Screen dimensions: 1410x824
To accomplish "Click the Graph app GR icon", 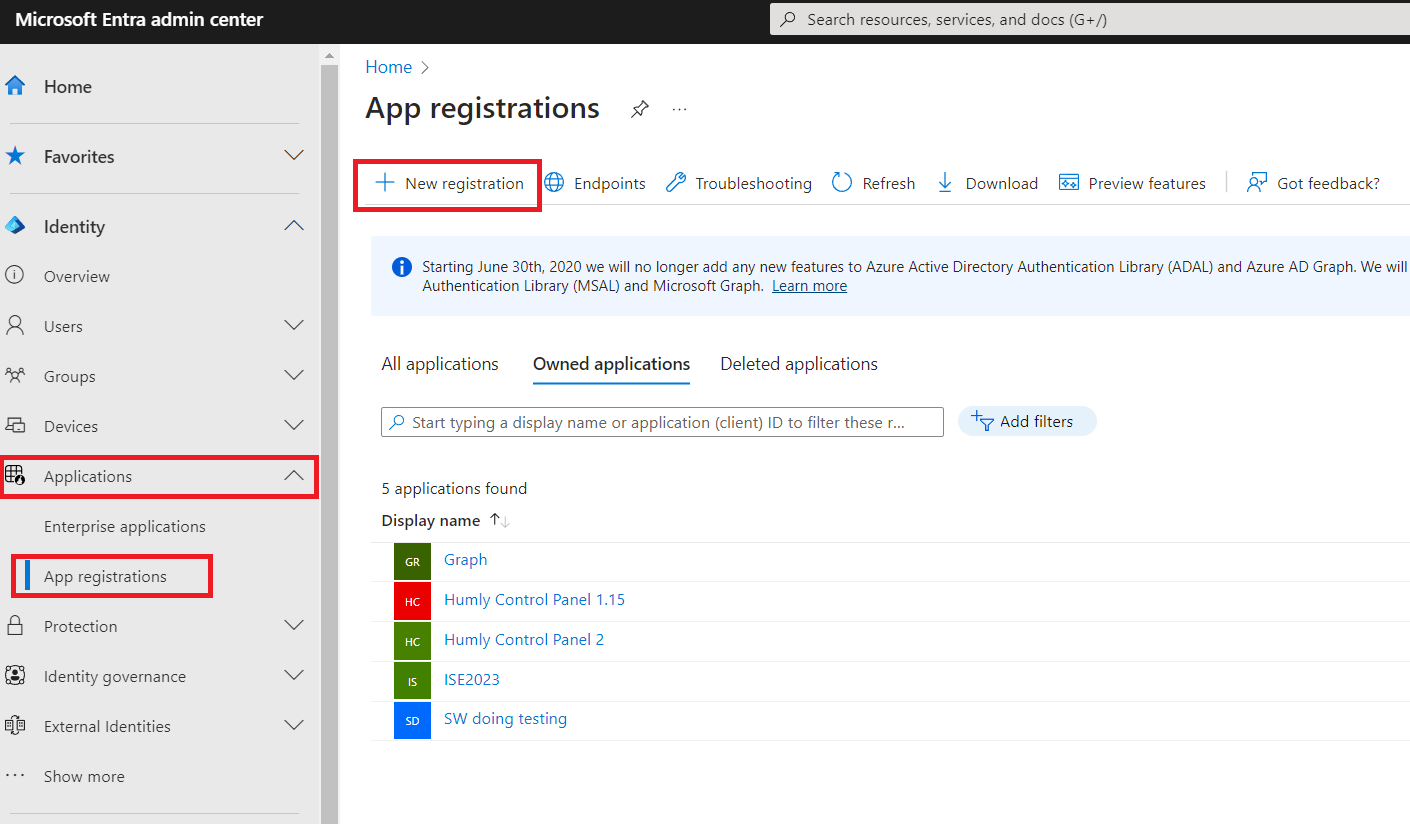I will click(412, 561).
